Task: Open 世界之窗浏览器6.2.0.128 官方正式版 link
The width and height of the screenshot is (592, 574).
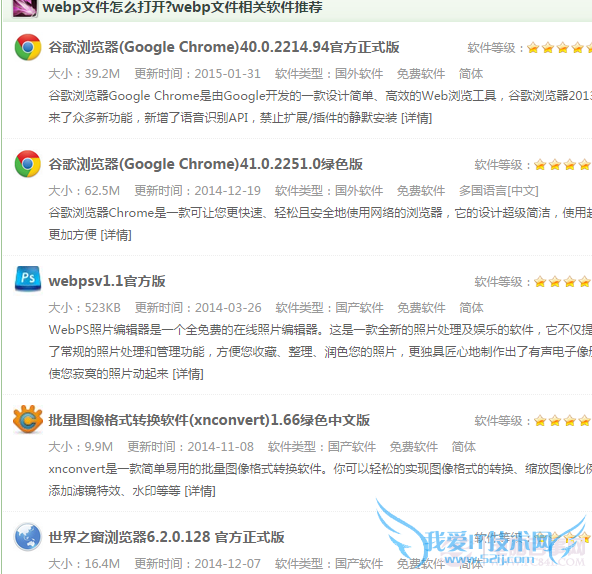Action: [x=166, y=537]
